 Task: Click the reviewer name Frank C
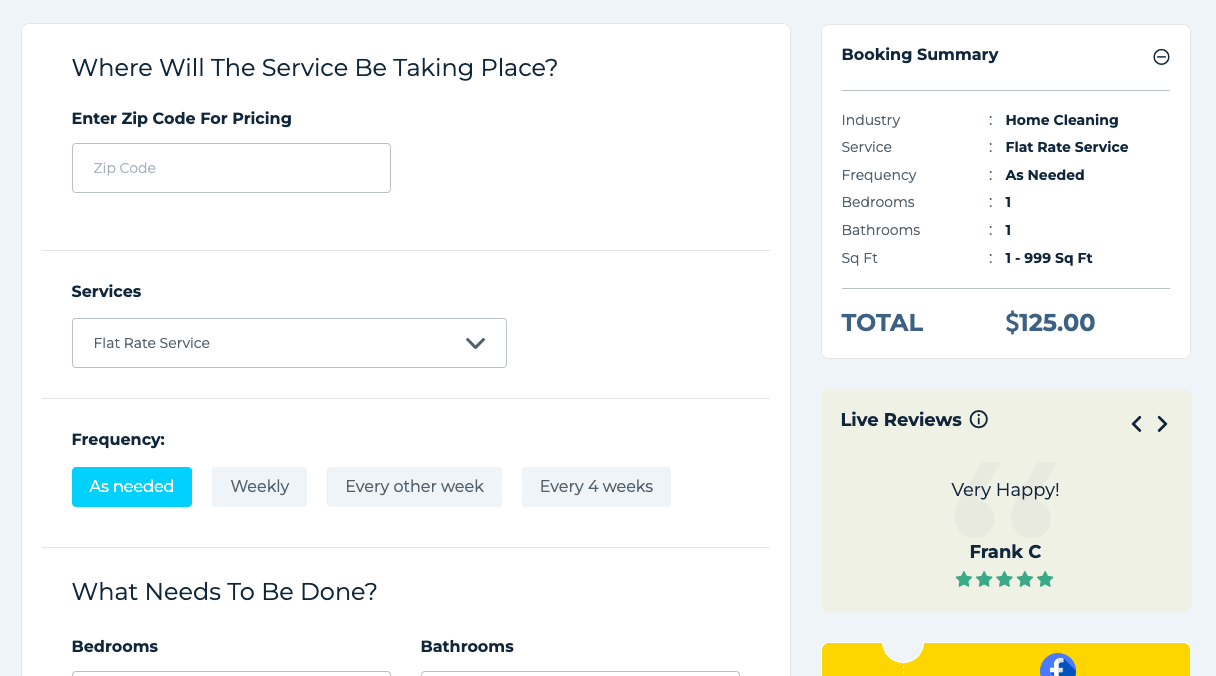[1005, 552]
